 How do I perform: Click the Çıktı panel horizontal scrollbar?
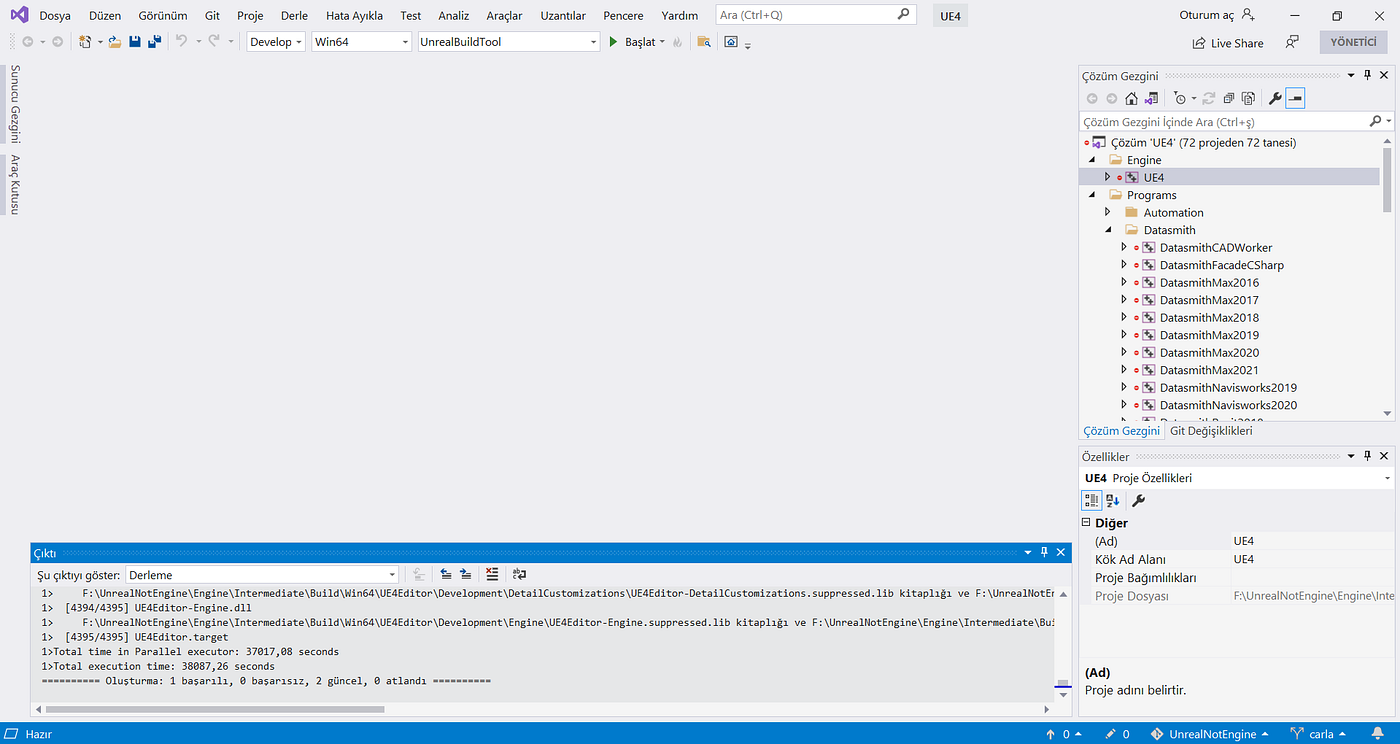tap(215, 709)
